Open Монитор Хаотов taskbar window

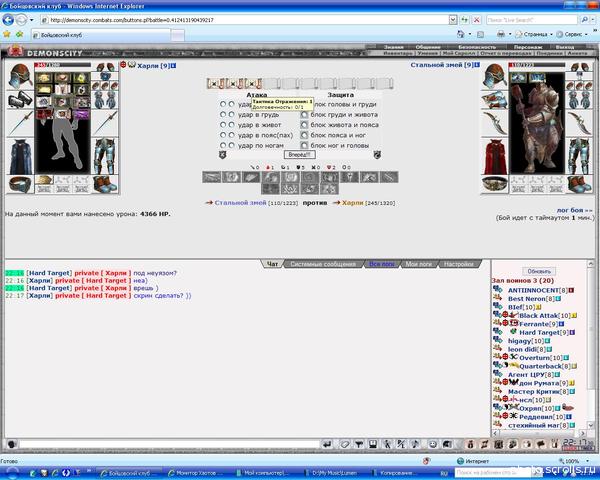pyautogui.click(x=198, y=473)
